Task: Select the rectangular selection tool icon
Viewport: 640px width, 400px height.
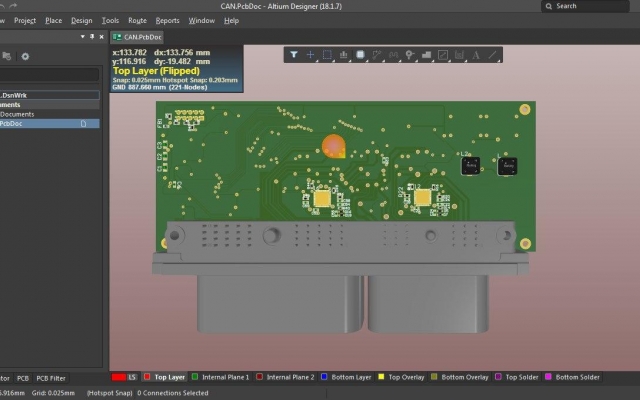Action: (327, 55)
